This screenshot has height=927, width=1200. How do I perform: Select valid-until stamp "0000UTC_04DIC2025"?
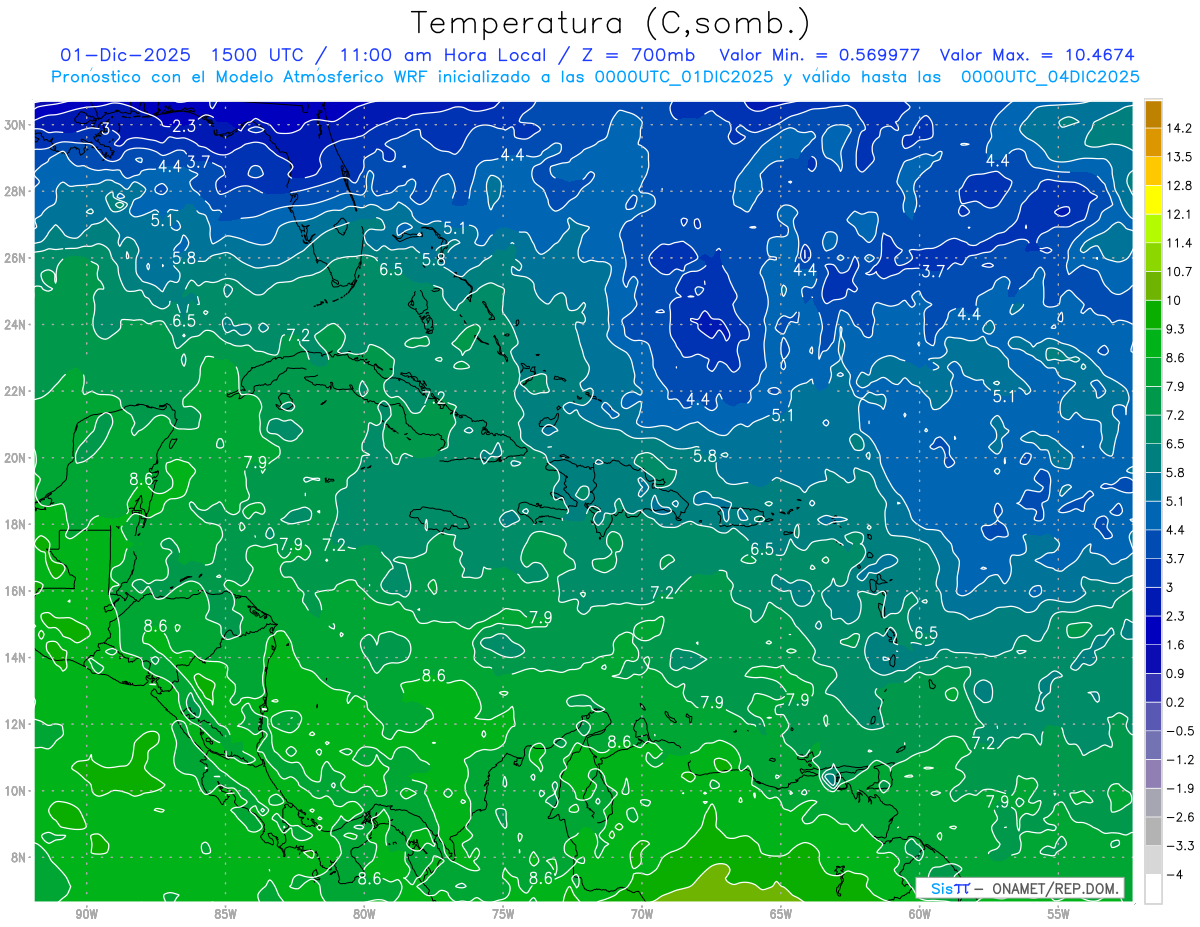click(x=1050, y=76)
